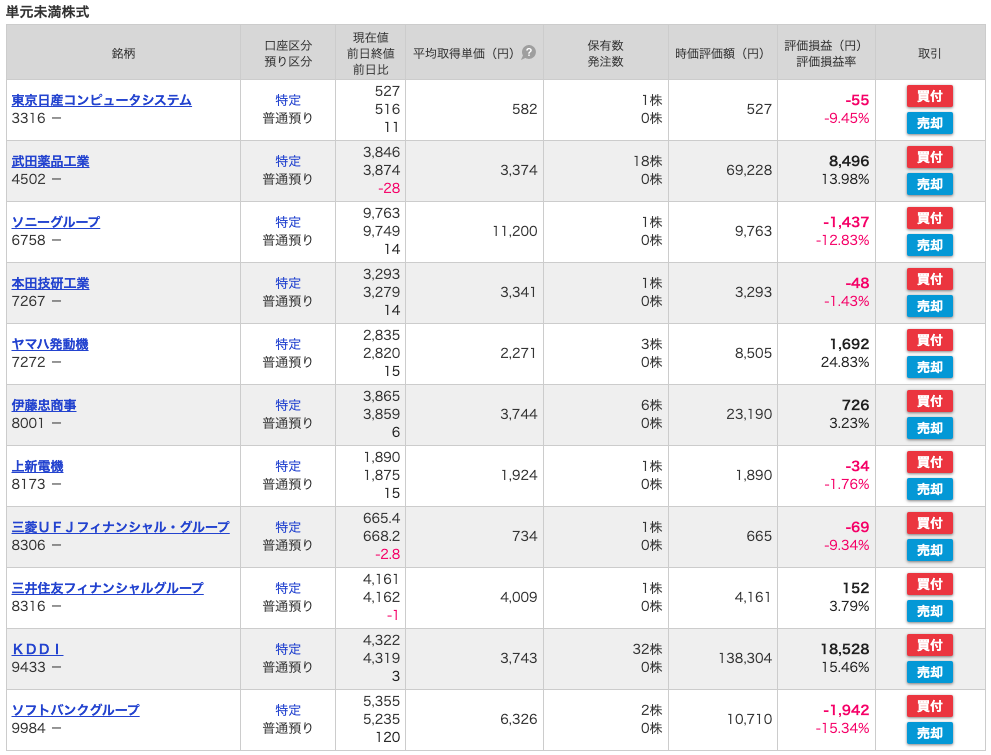This screenshot has width=991, height=755.
Task: Click 買付 for ソフトバンクグループ
Action: tap(930, 706)
